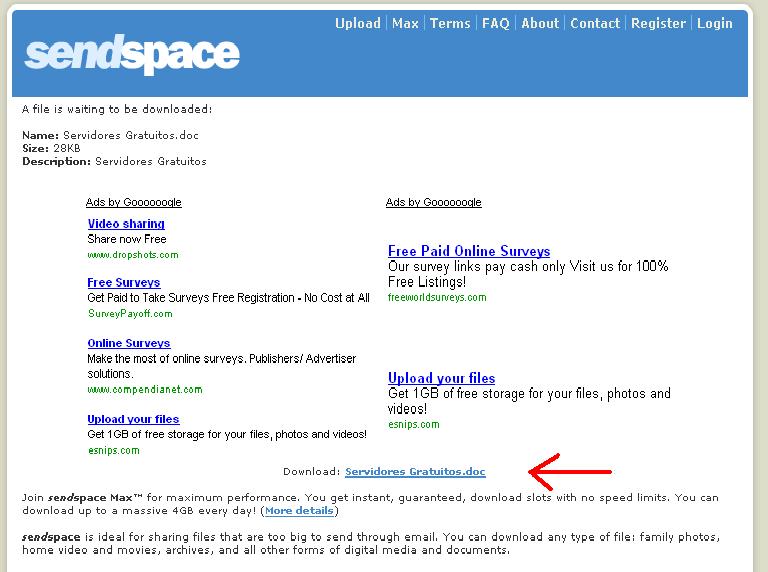
Task: Click 'sendspace is ideal for sharing' paragraph
Action: 371,543
